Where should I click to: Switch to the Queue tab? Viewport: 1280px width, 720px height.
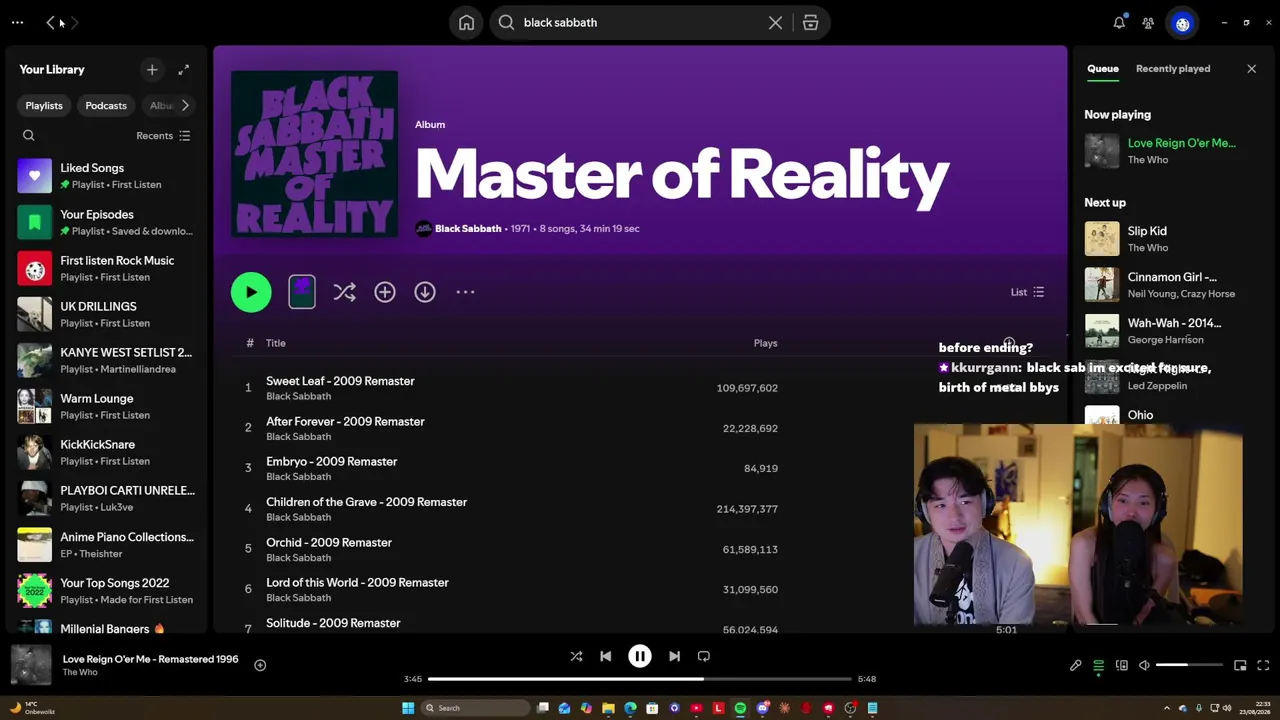tap(1103, 69)
